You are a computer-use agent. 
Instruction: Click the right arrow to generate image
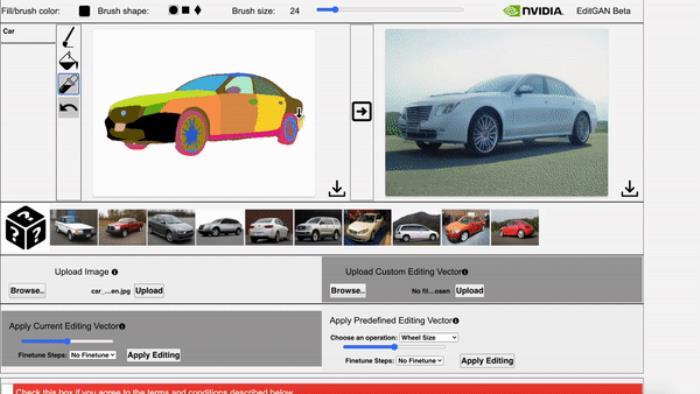point(362,112)
